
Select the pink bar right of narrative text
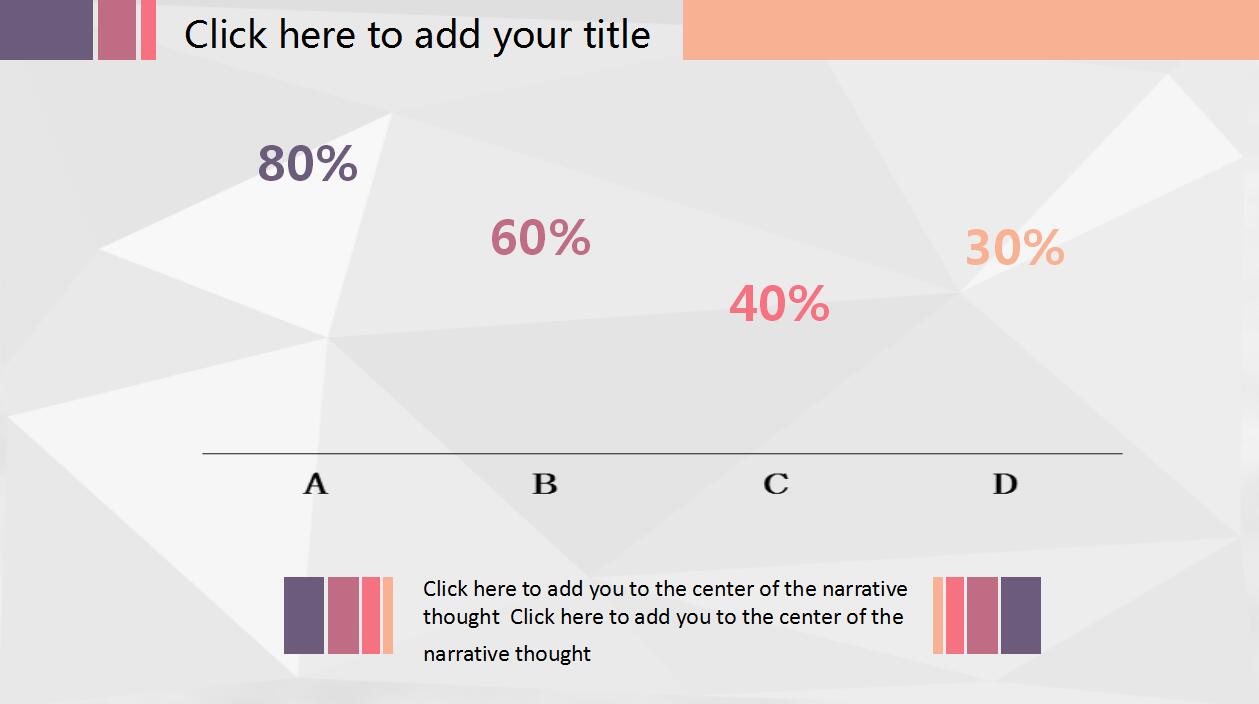click(955, 615)
